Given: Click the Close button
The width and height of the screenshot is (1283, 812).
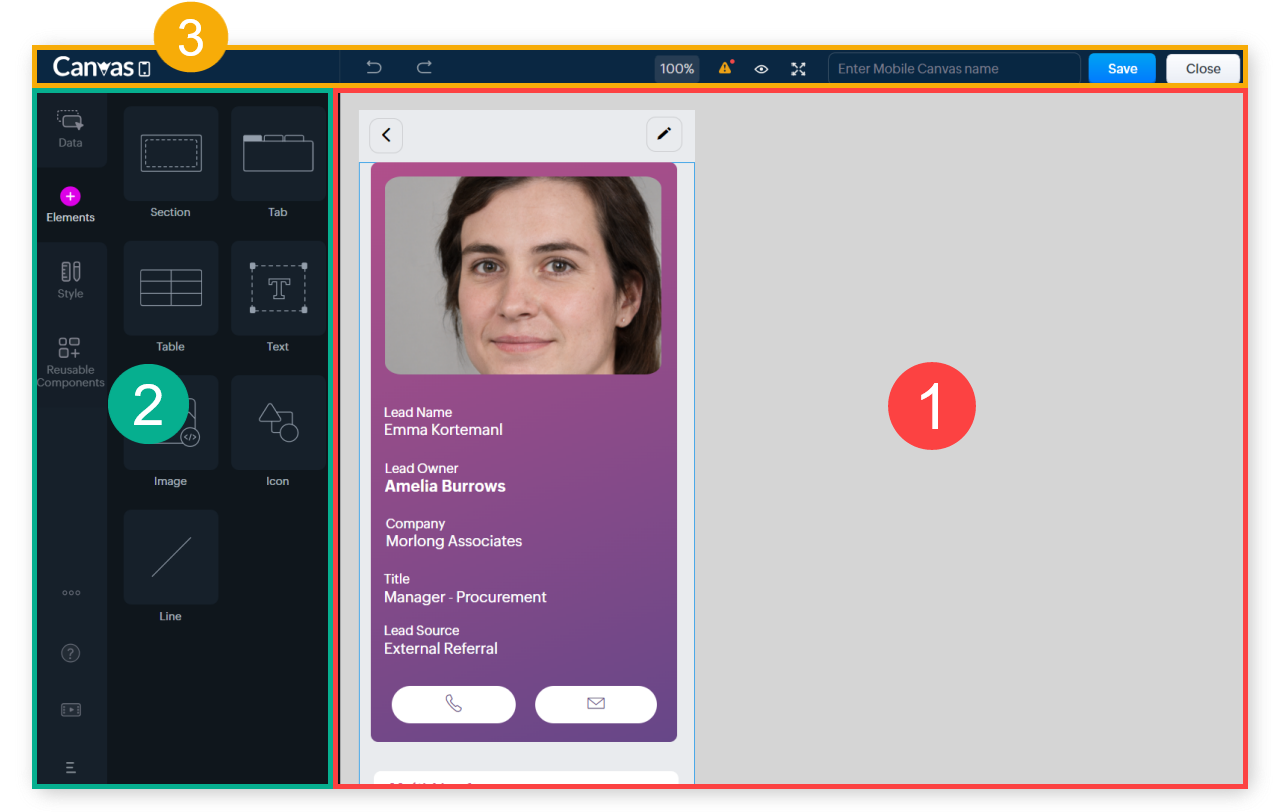Looking at the screenshot, I should pos(1203,69).
